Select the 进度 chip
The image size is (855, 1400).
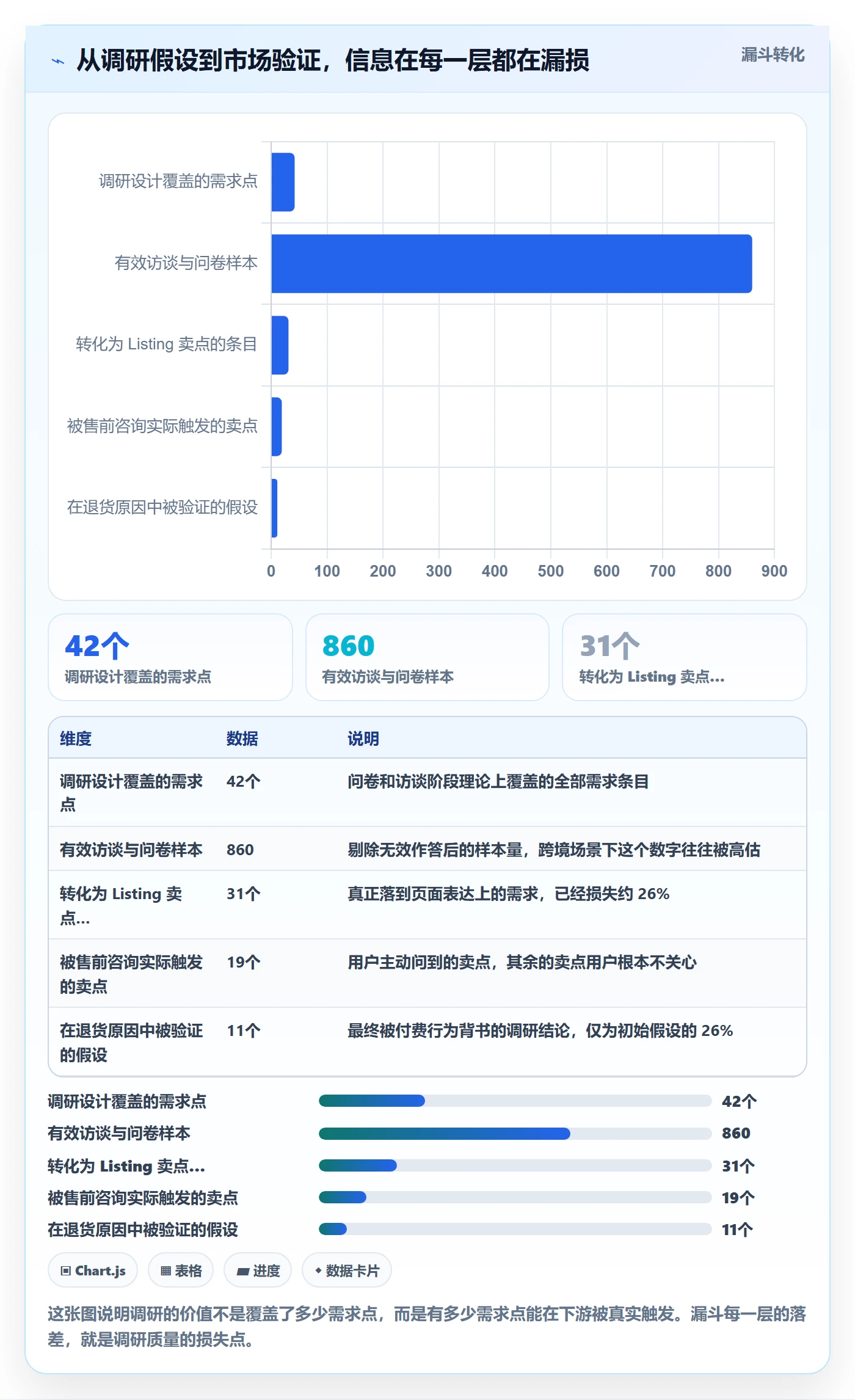pos(258,1271)
